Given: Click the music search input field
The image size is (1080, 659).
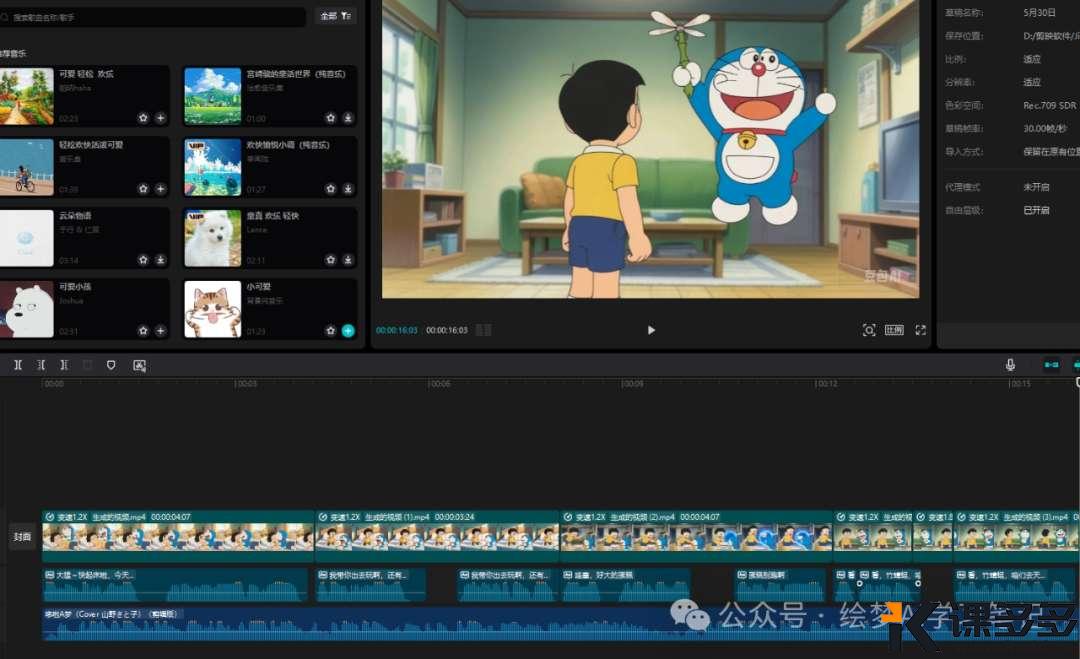Looking at the screenshot, I should point(155,17).
